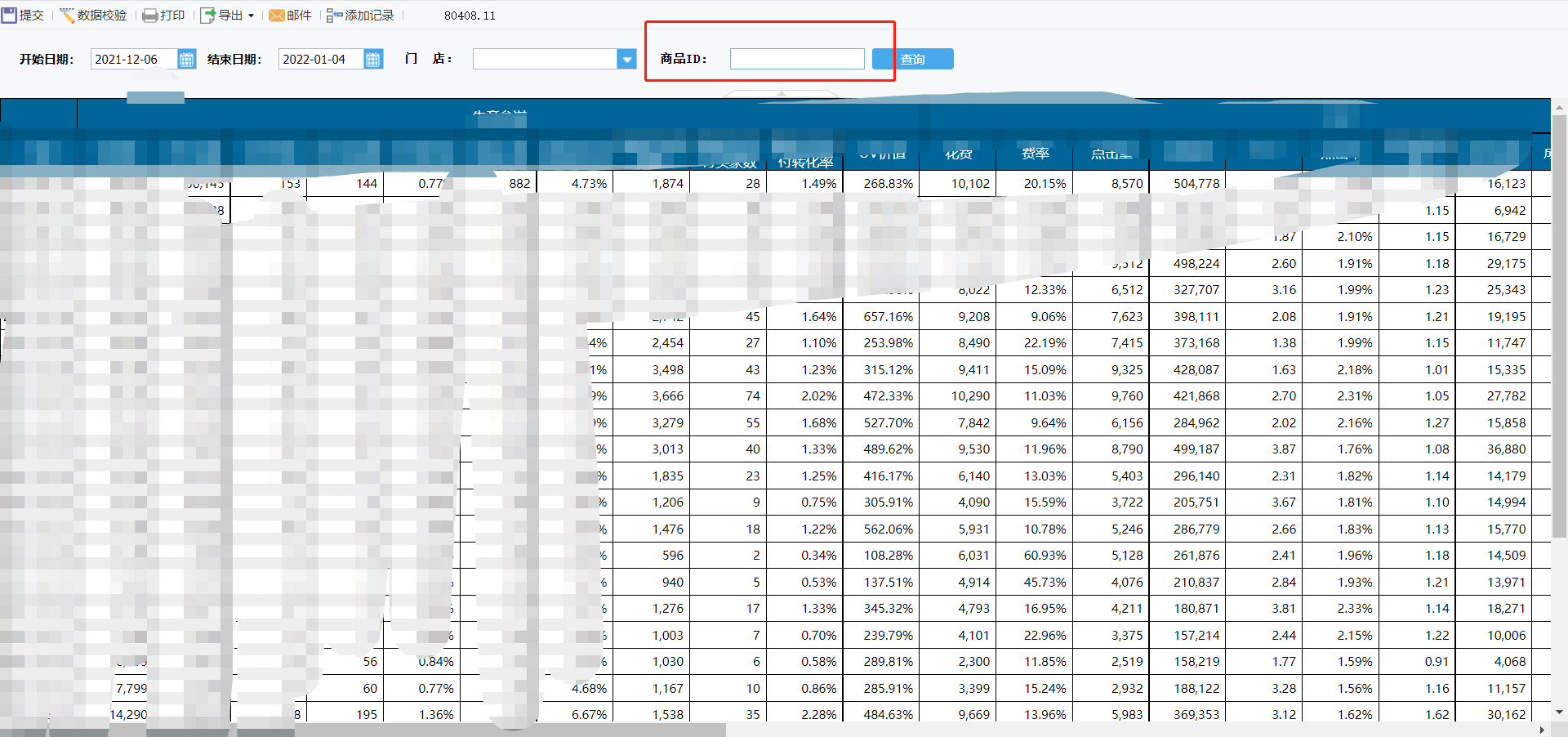Expand the 导出 dropdown arrow
The width and height of the screenshot is (1568, 737).
tap(251, 16)
